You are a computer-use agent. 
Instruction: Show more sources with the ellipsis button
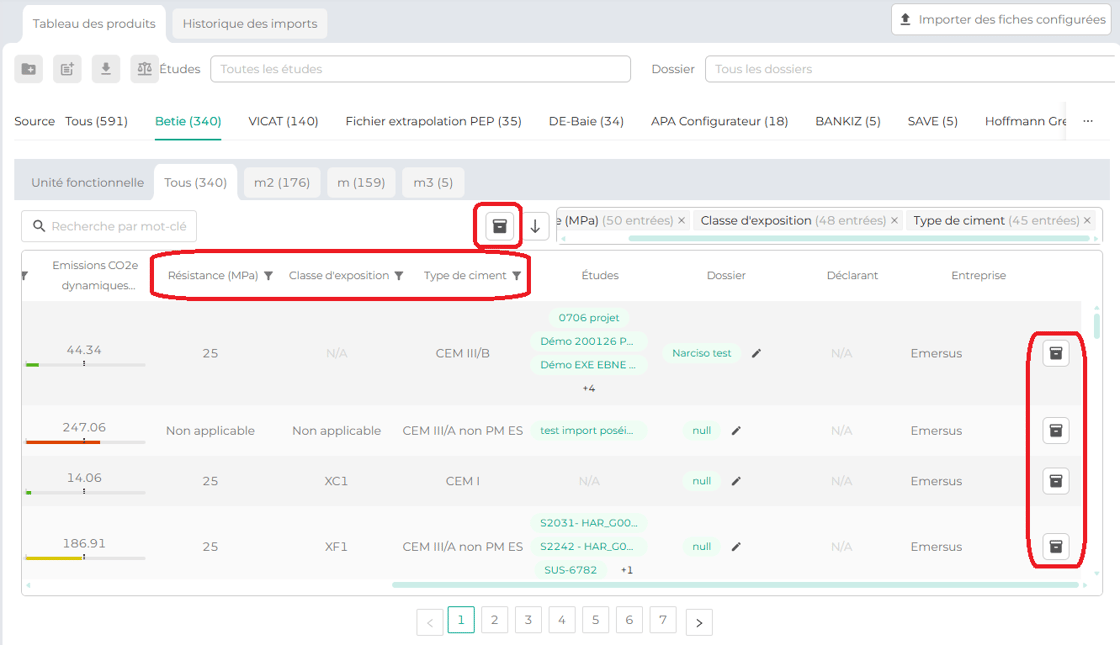(x=1088, y=121)
